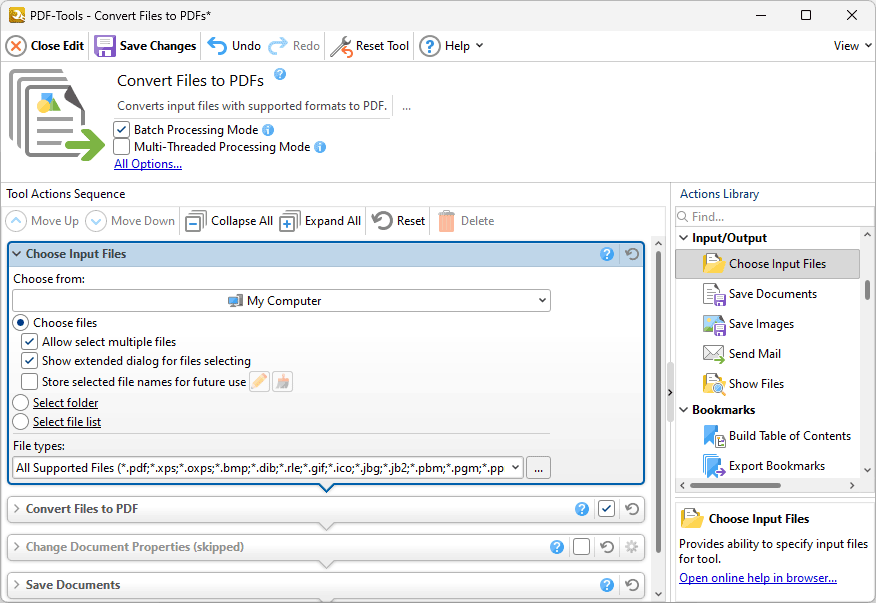876x603 pixels.
Task: Open the My Computer source dropdown
Action: coord(281,301)
